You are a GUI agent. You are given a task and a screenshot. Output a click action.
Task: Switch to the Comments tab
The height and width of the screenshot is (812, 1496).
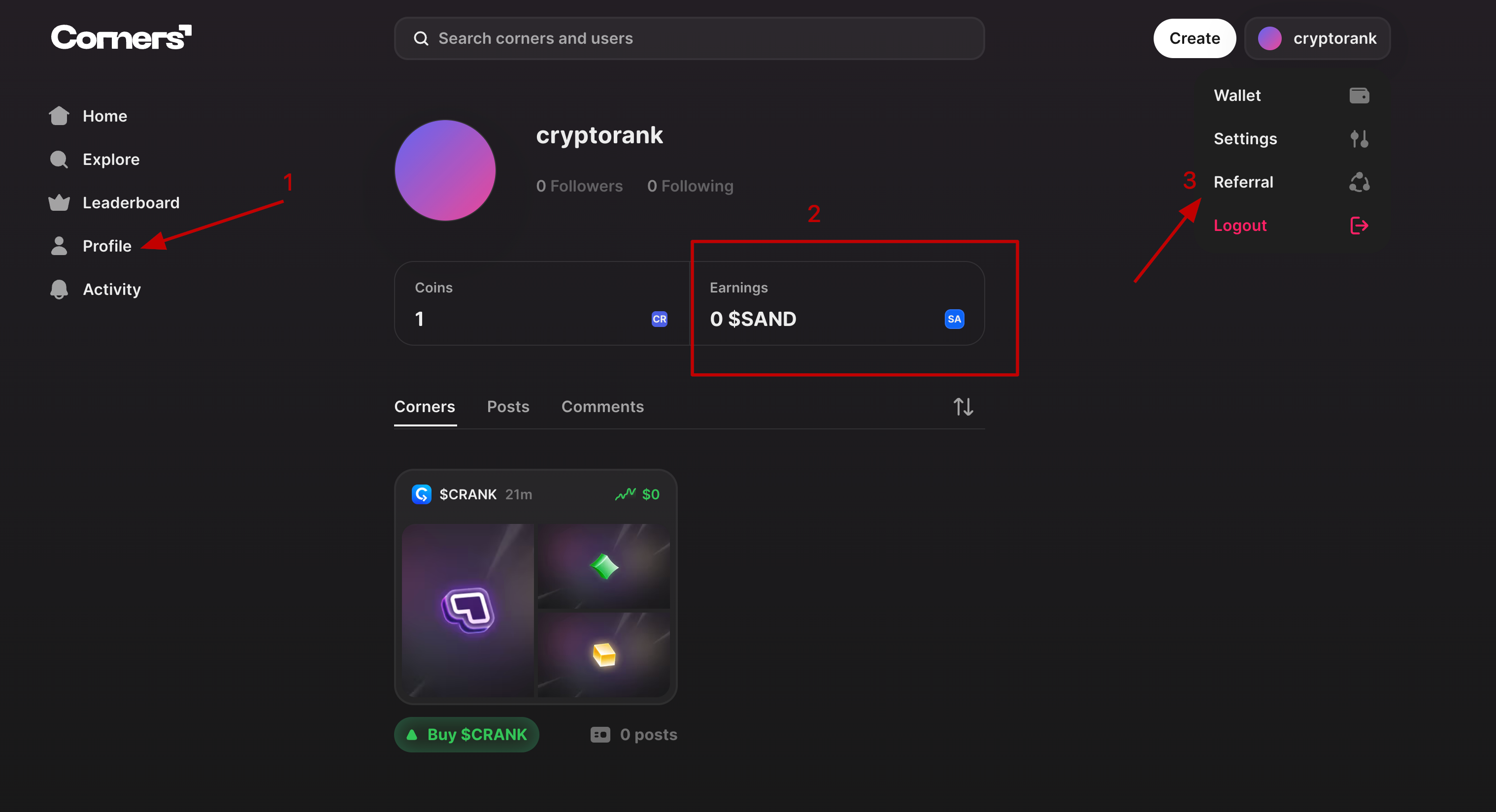tap(603, 406)
